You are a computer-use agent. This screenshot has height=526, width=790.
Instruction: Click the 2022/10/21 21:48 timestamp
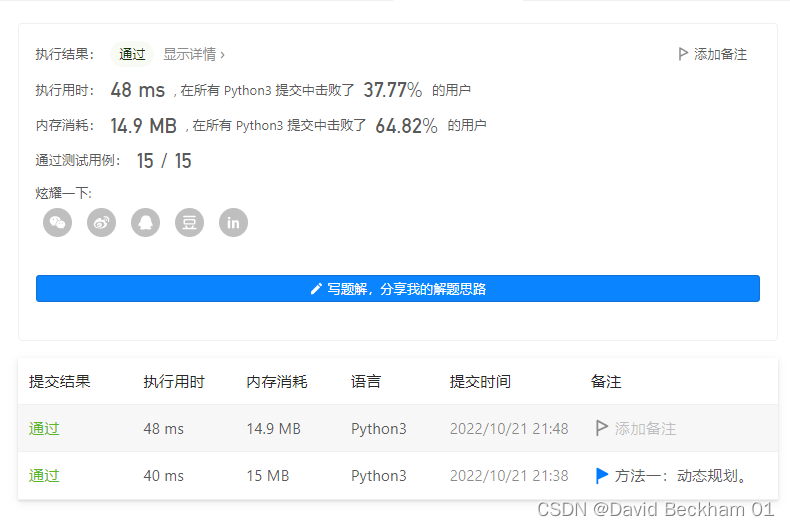[509, 429]
